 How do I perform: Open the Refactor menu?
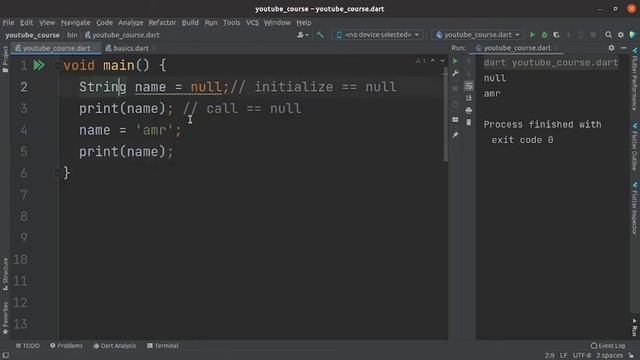coord(162,22)
